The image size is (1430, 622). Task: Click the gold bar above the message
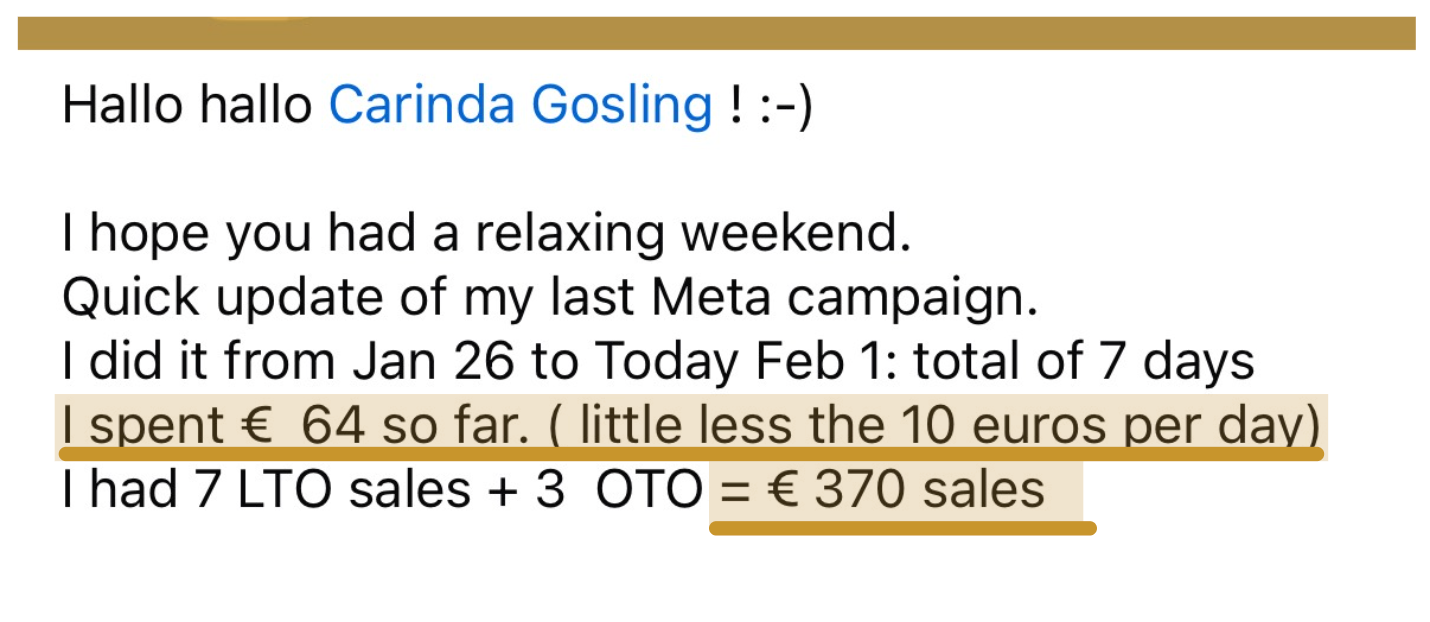pyautogui.click(x=716, y=33)
